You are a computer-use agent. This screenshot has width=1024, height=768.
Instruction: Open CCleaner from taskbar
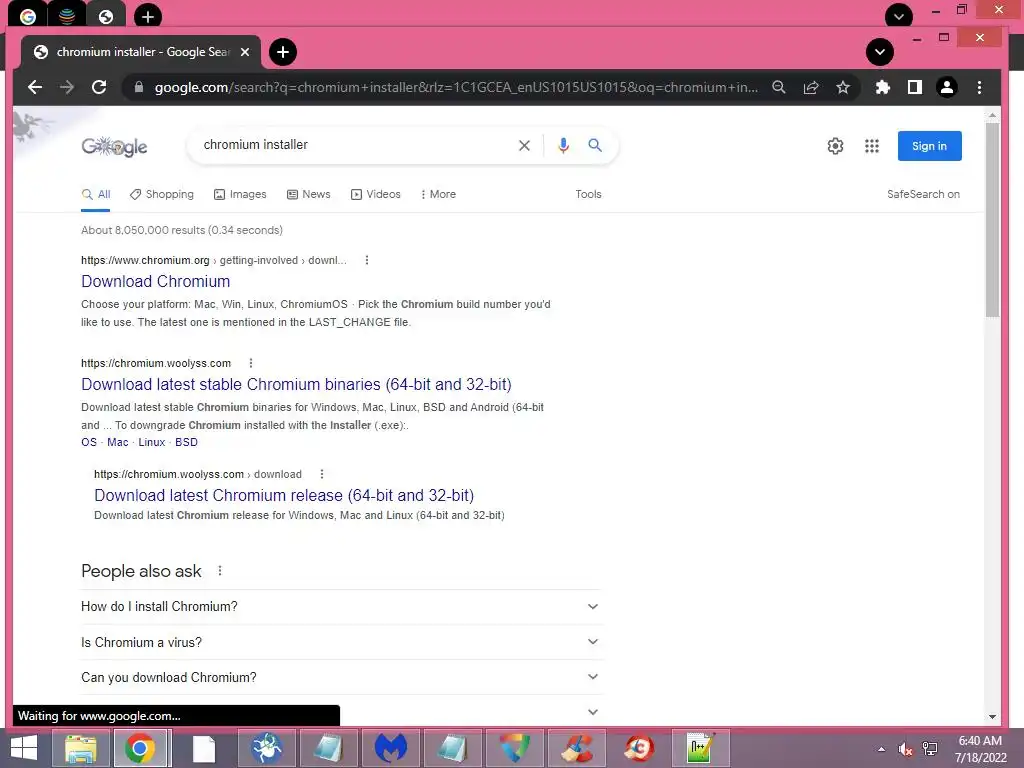577,748
